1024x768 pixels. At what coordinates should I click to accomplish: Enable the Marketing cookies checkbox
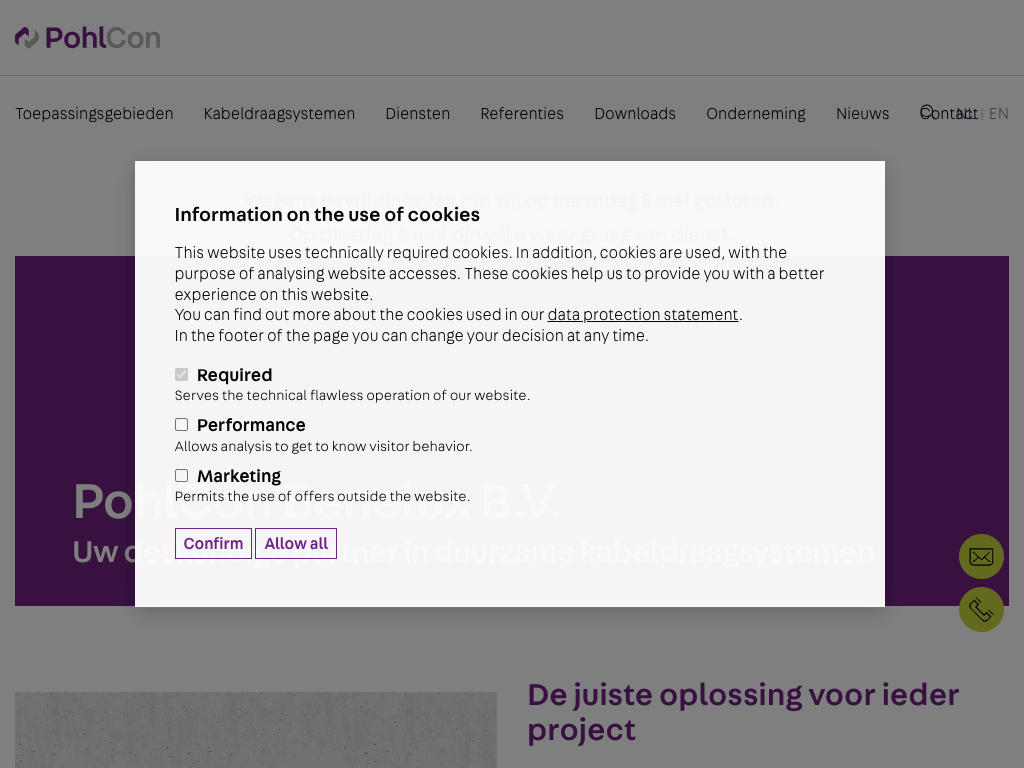click(181, 476)
